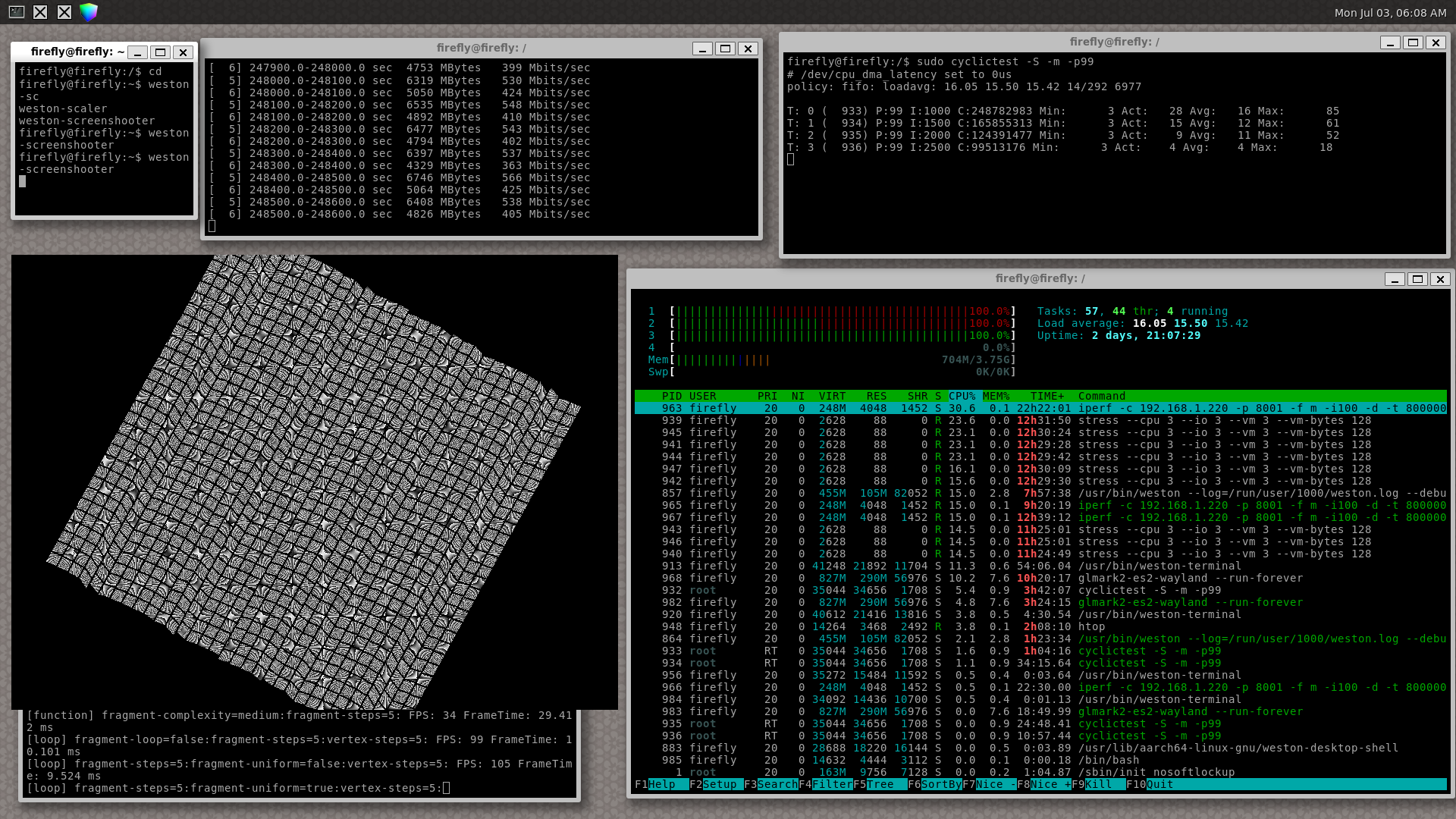Maximize the cyclictest terminal window
This screenshot has width=1456, height=819.
pyautogui.click(x=1413, y=42)
